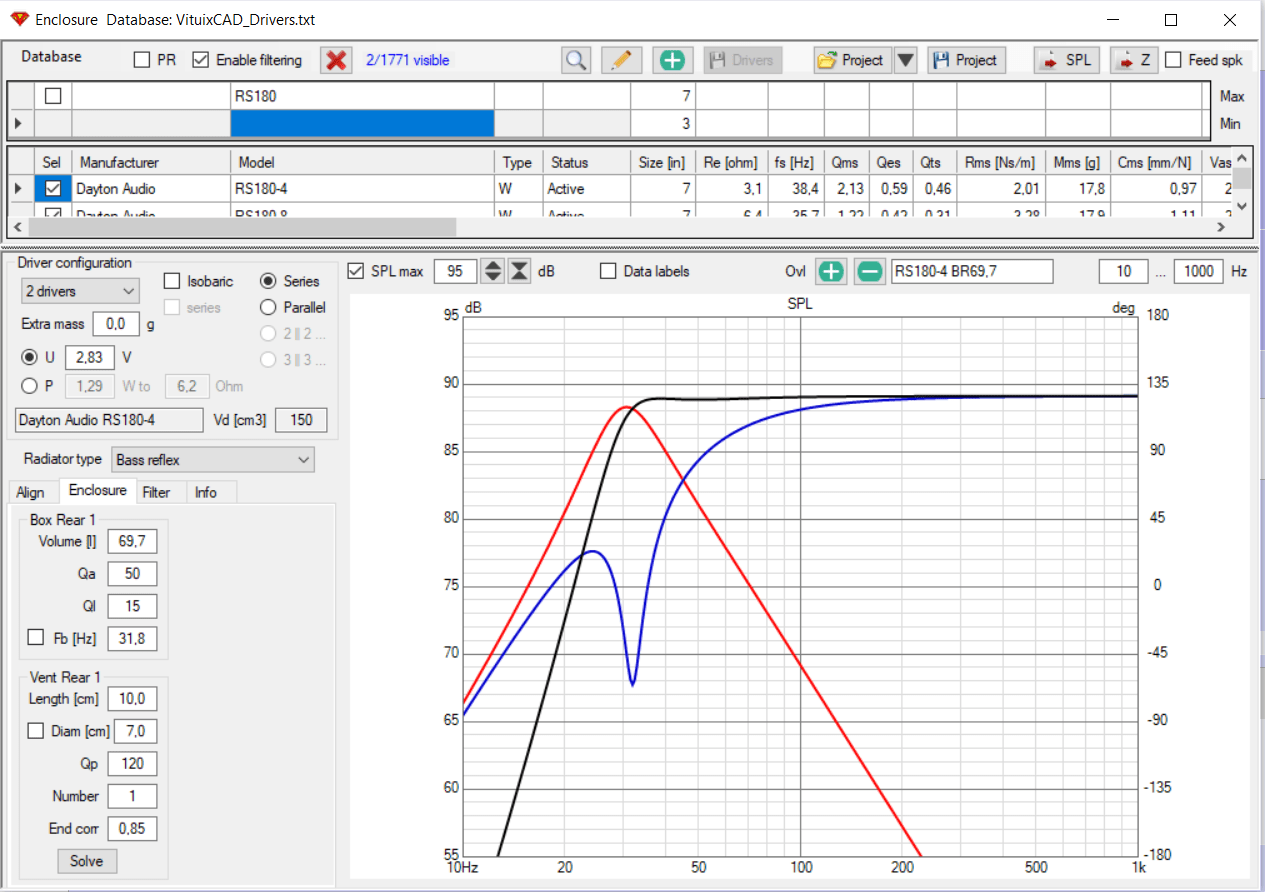Viewport: 1265px width, 892px height.
Task: Switch to the Align tab
Action: pyautogui.click(x=31, y=492)
